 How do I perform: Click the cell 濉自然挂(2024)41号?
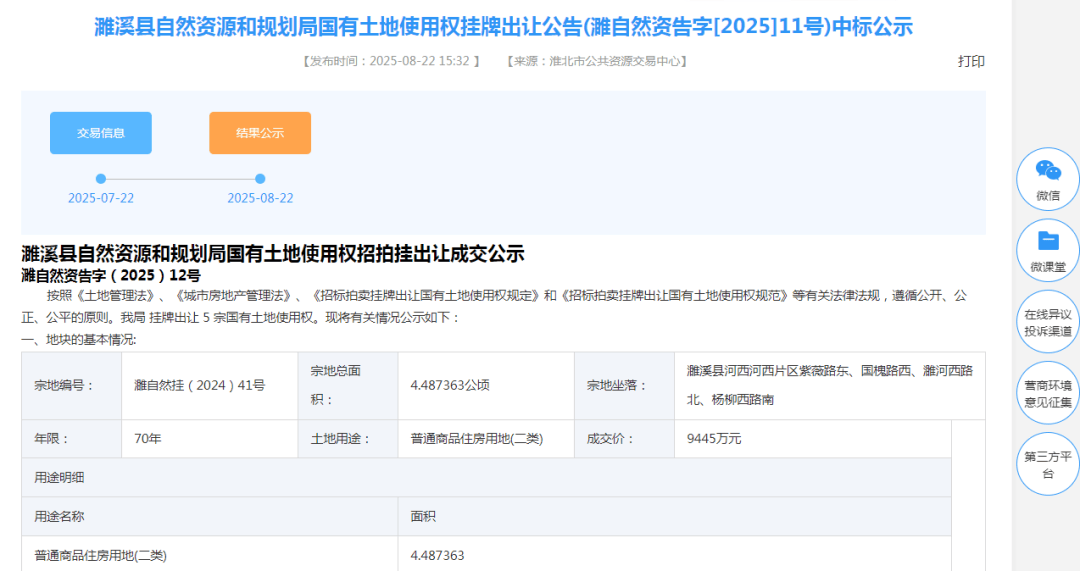coord(209,386)
